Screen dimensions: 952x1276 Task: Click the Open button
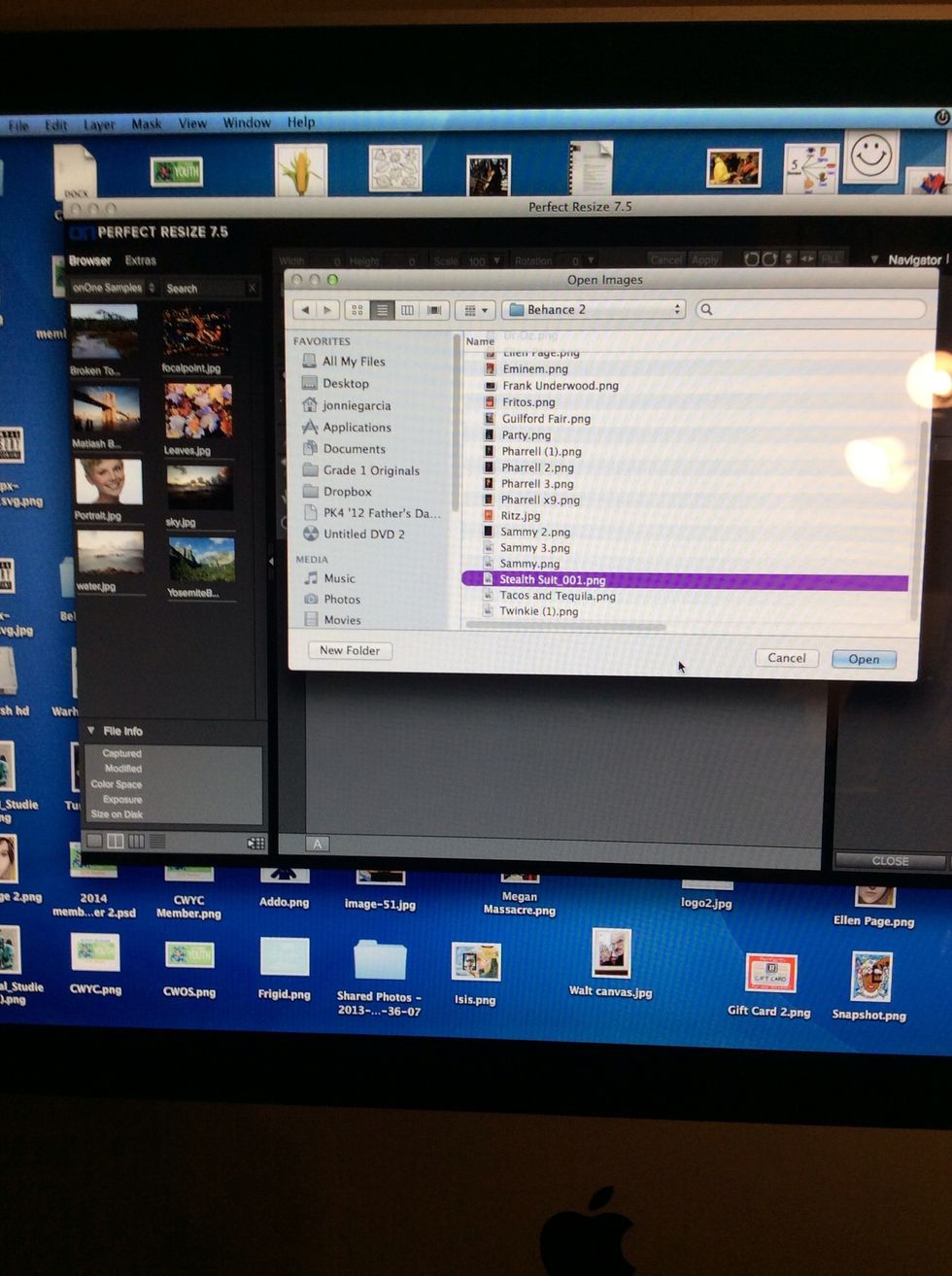[x=863, y=659]
